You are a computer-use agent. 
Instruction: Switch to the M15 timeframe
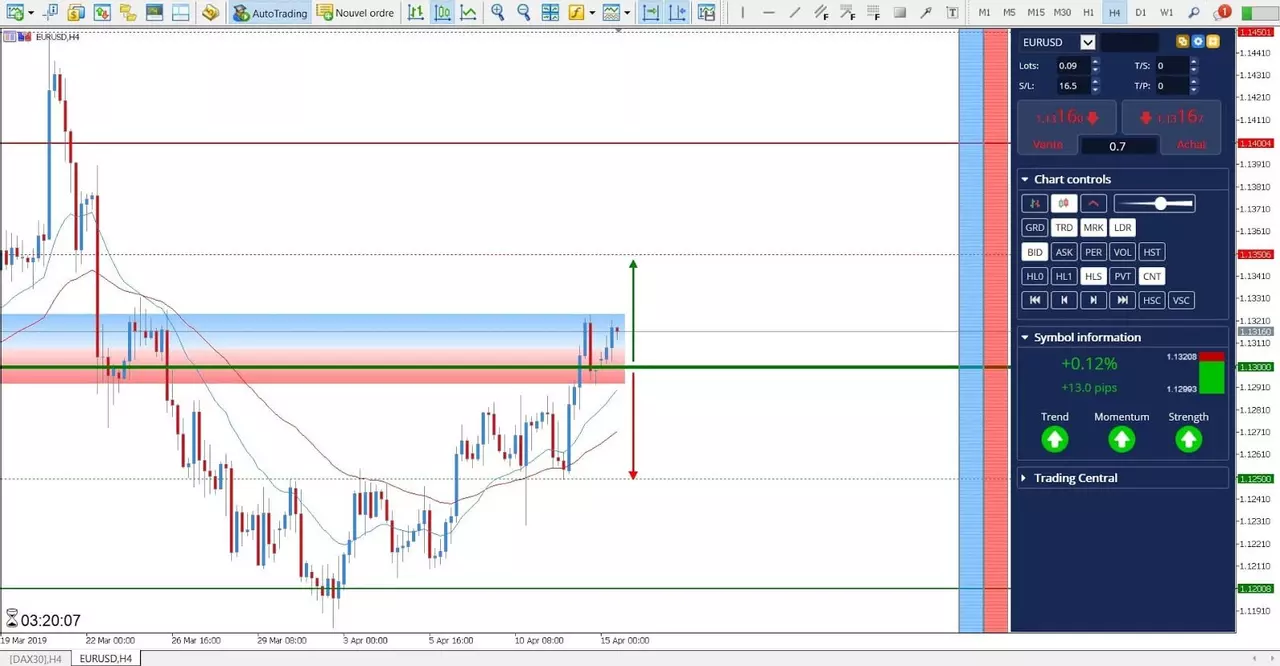point(1036,13)
